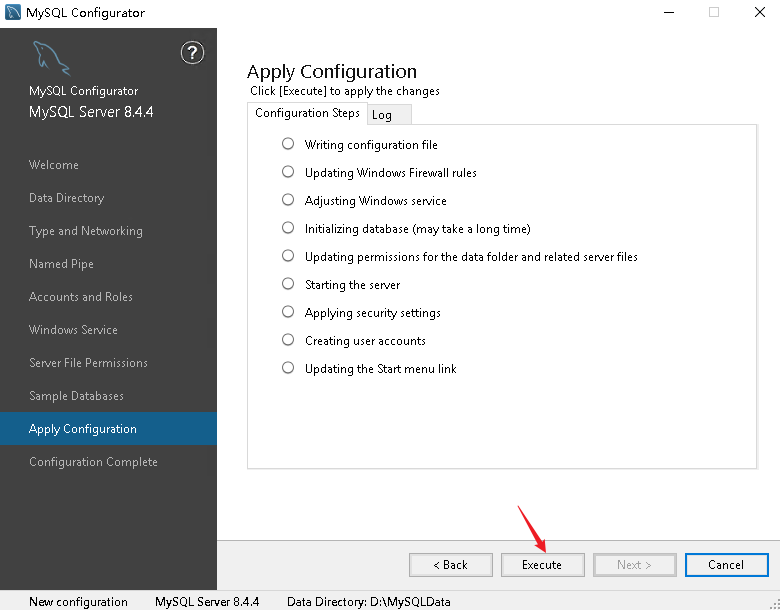Viewport: 780px width, 610px height.
Task: Click 'Writing configuration file' text
Action: 371,145
